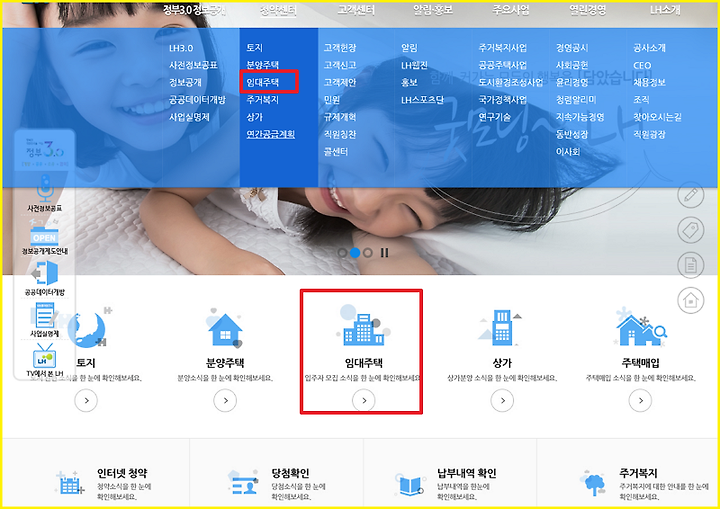Pause the banner slideshow
Image resolution: width=720 pixels, height=509 pixels.
click(384, 253)
